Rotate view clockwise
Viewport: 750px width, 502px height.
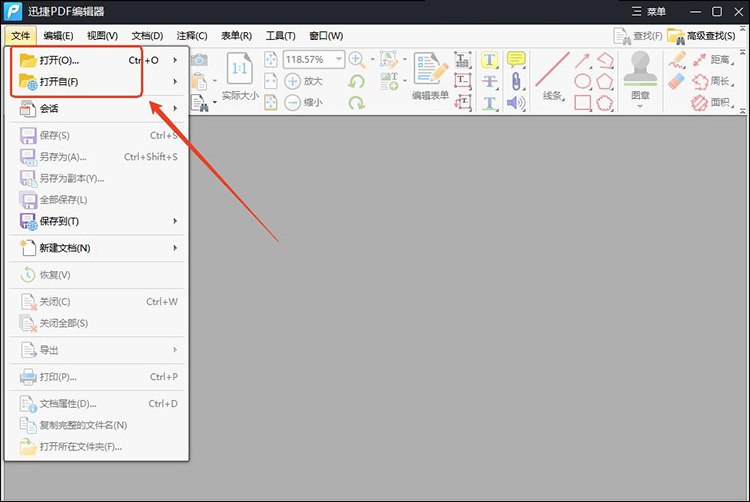coord(356,102)
